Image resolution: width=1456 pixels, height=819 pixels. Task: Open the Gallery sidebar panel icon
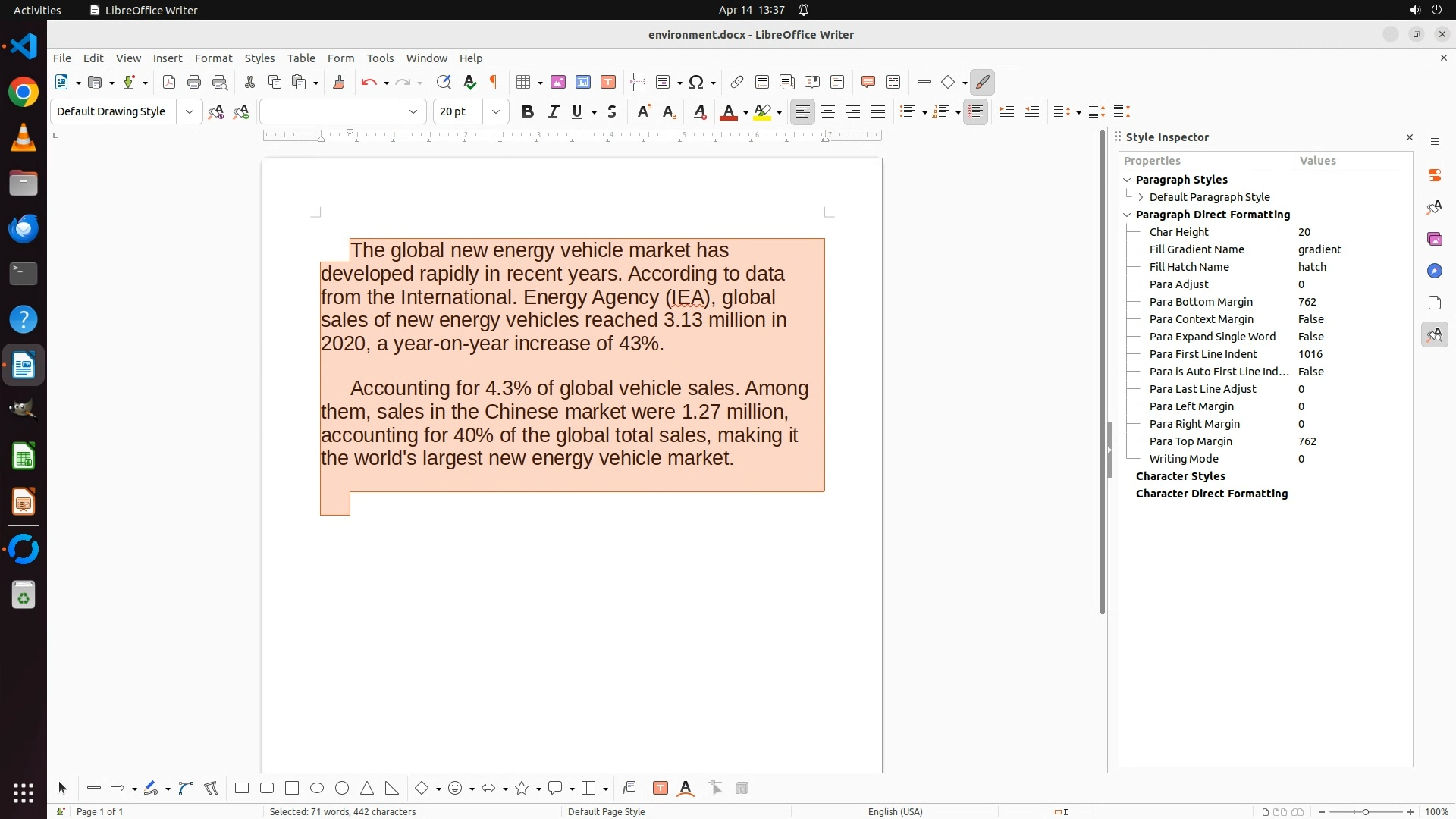point(1435,240)
